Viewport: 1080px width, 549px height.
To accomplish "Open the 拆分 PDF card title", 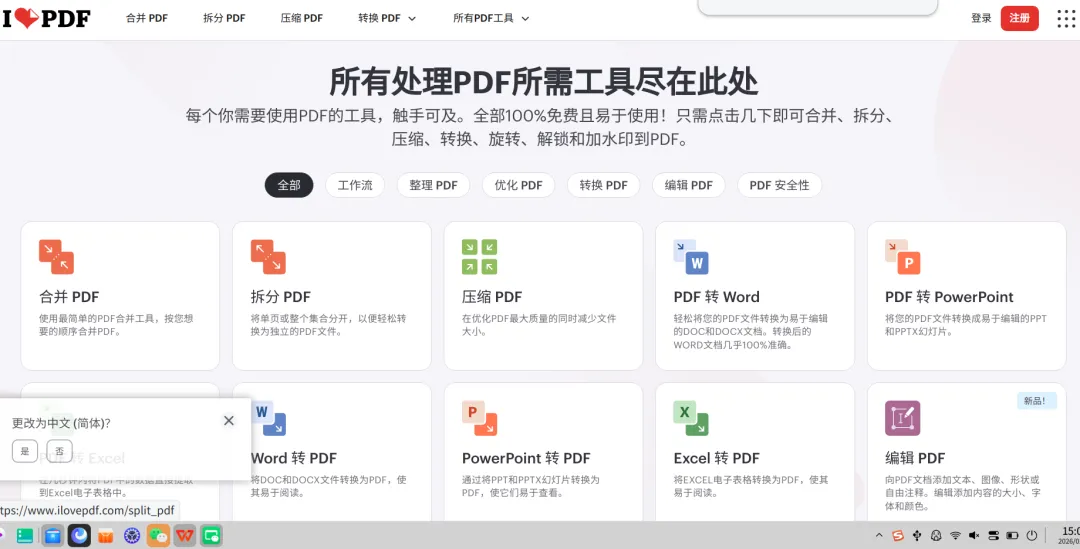I will point(280,297).
